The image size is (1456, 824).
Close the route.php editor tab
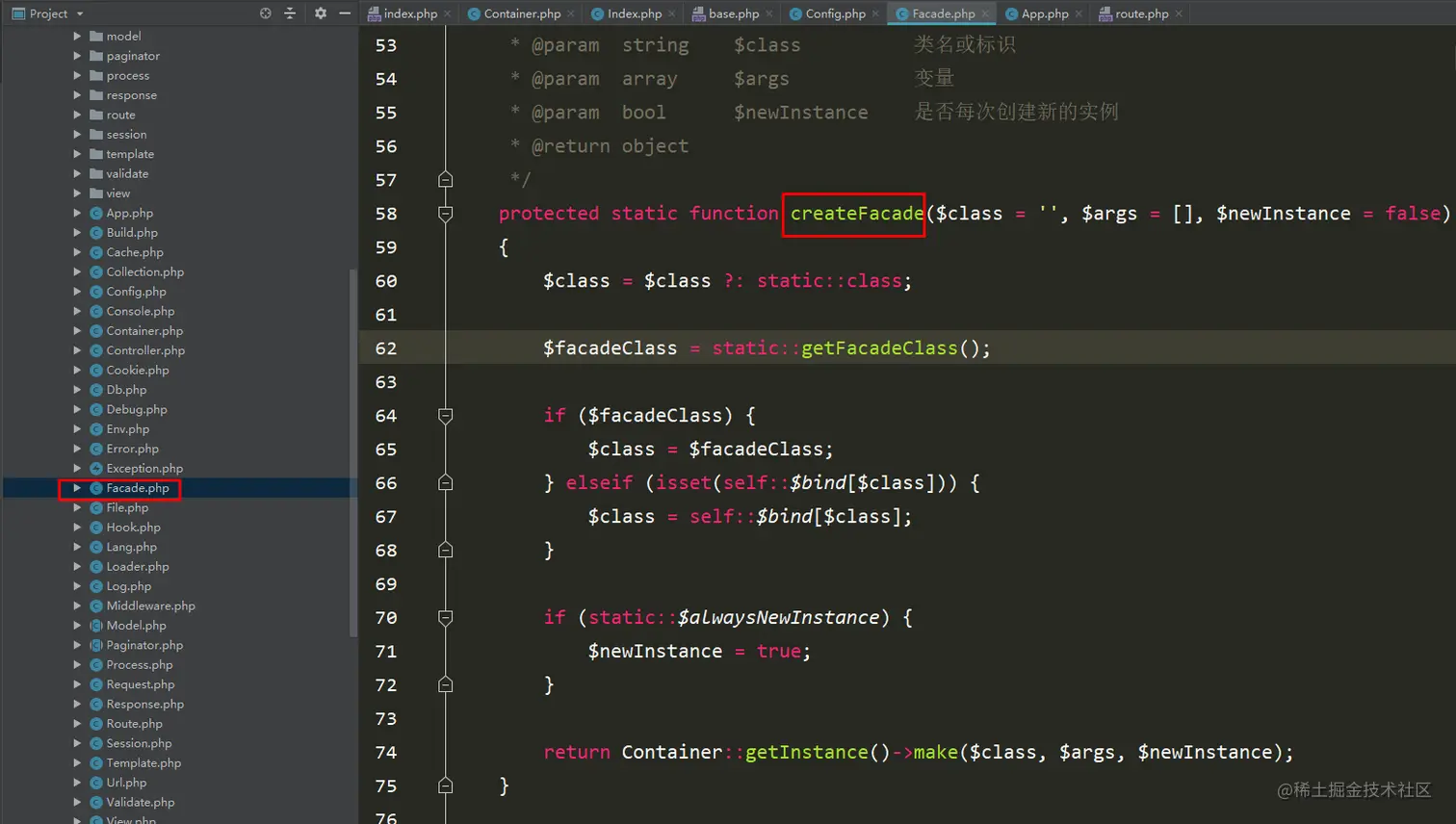[1179, 13]
